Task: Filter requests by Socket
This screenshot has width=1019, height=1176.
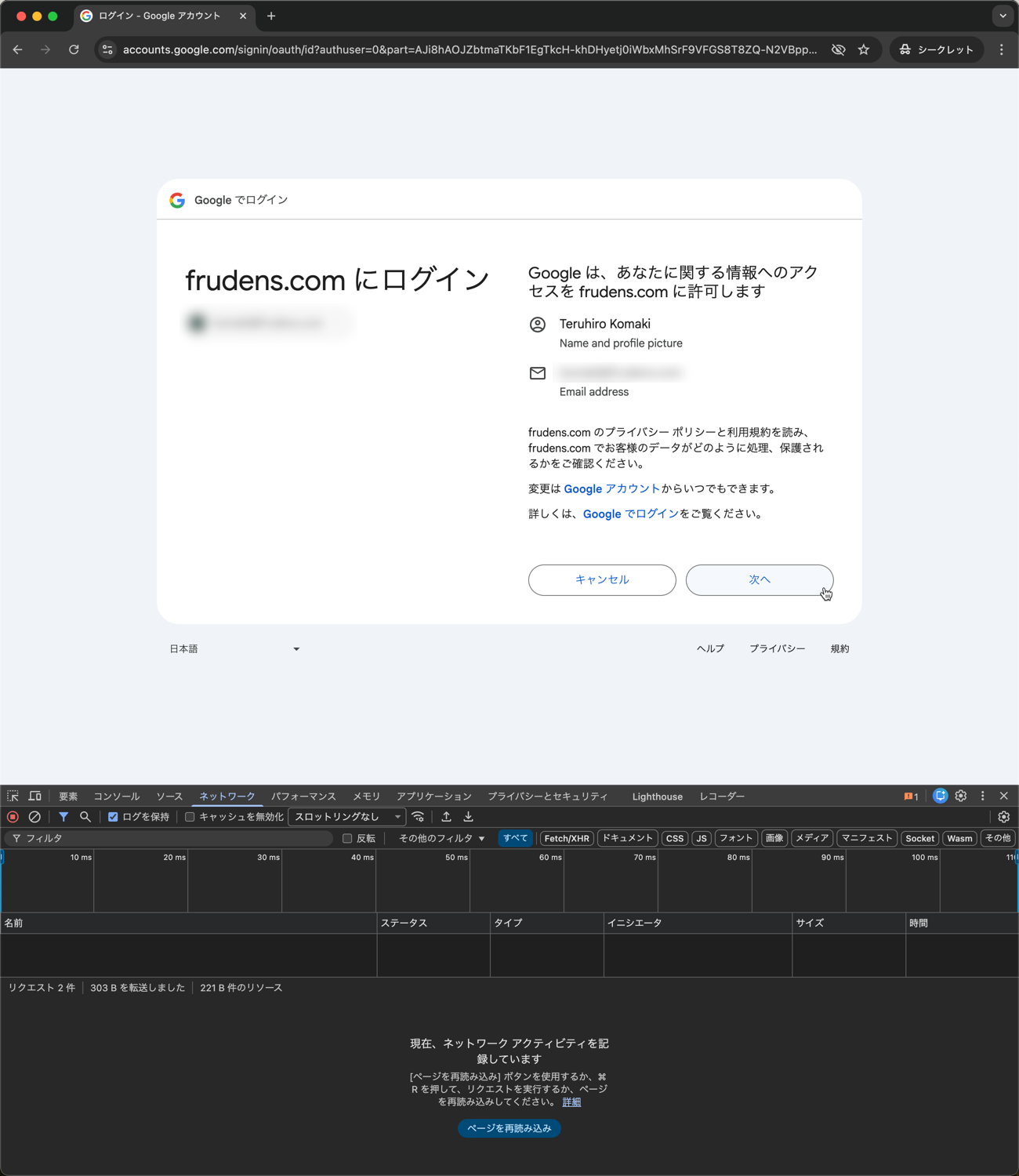Action: coord(920,838)
